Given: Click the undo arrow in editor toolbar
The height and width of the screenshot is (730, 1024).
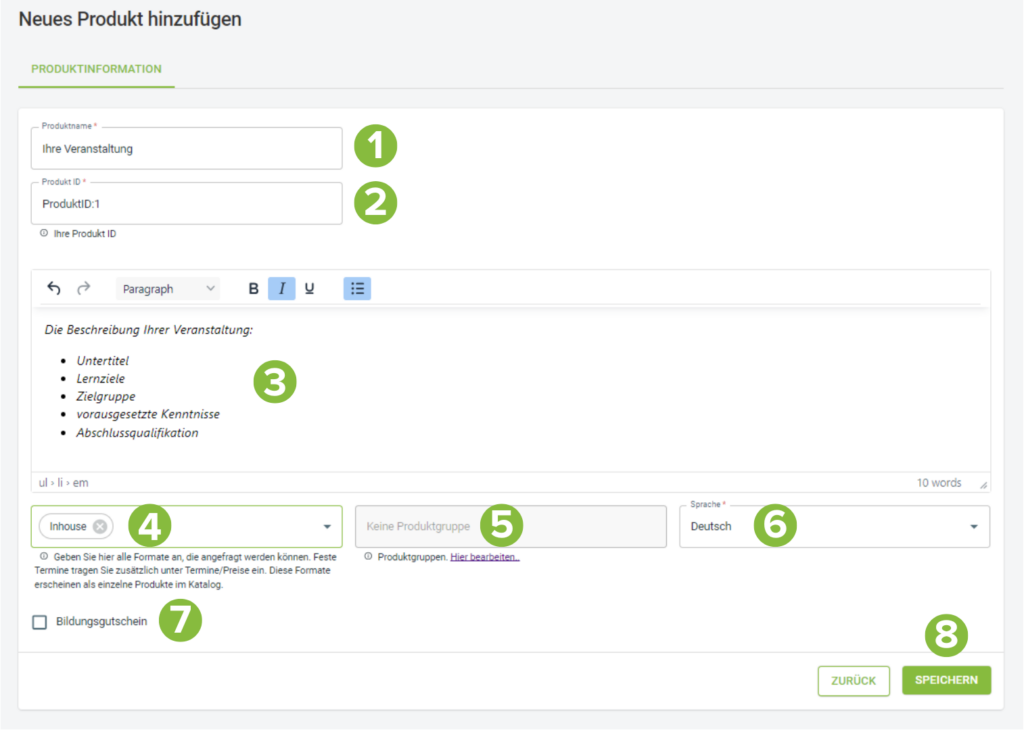Looking at the screenshot, I should [54, 289].
